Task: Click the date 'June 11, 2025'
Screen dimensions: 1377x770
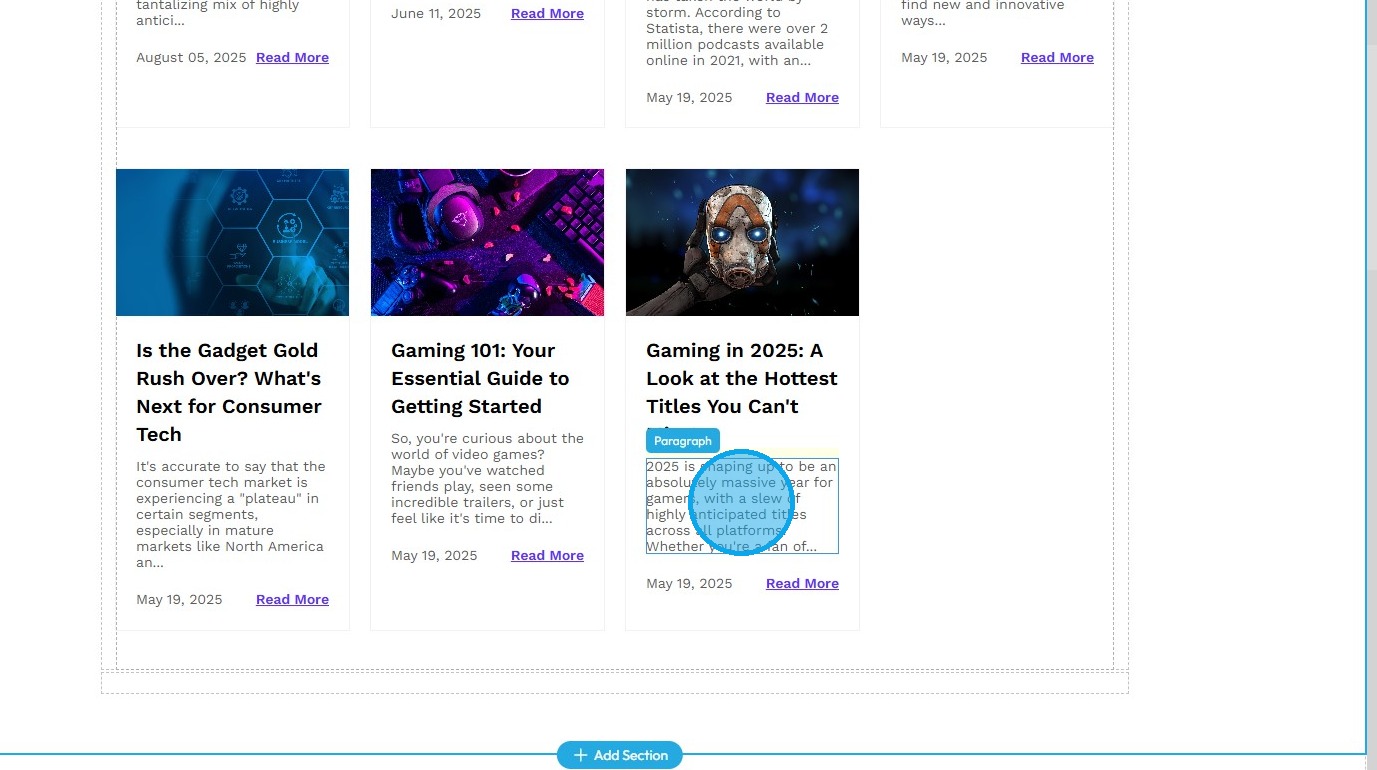Action: pyautogui.click(x=436, y=14)
